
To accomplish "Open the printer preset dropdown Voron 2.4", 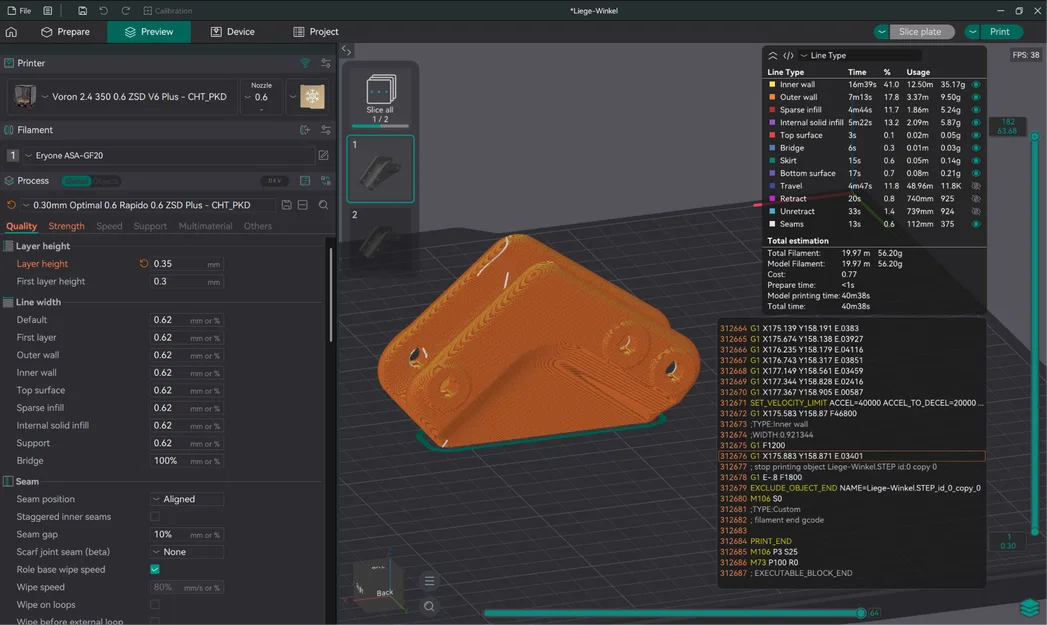I will click(122, 96).
